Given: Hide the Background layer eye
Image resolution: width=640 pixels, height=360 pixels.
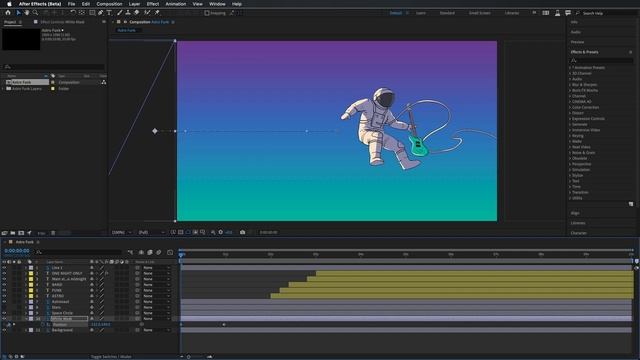Looking at the screenshot, I should [x=4, y=330].
